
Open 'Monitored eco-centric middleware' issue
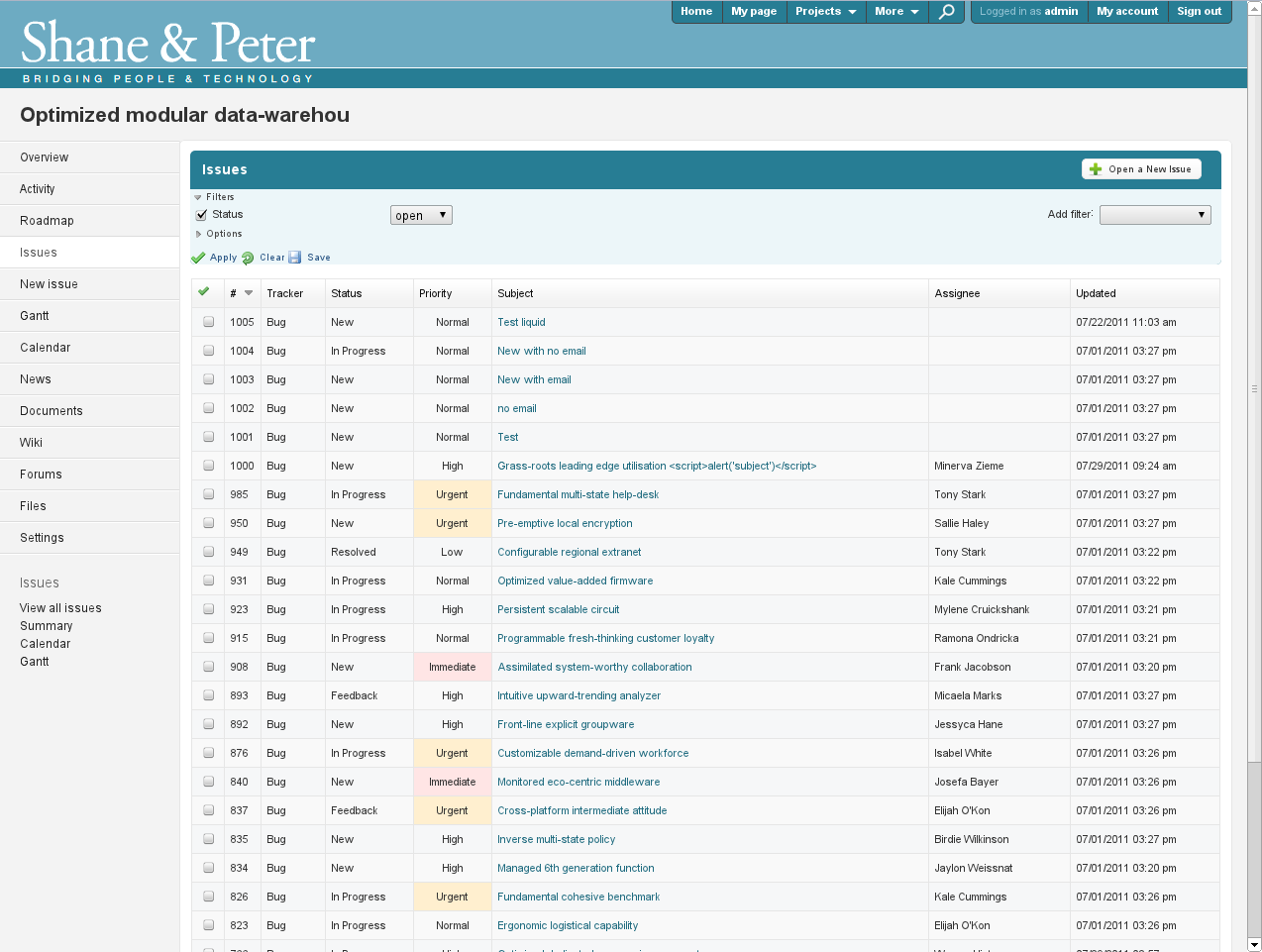578,782
